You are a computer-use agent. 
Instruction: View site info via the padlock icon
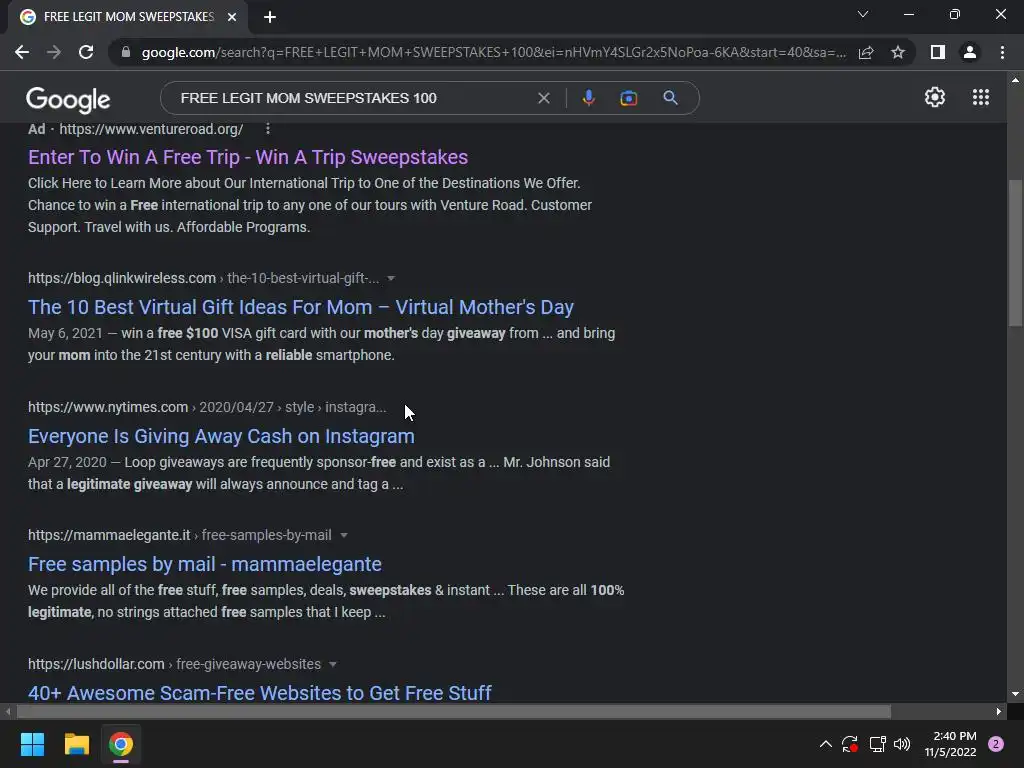point(126,52)
